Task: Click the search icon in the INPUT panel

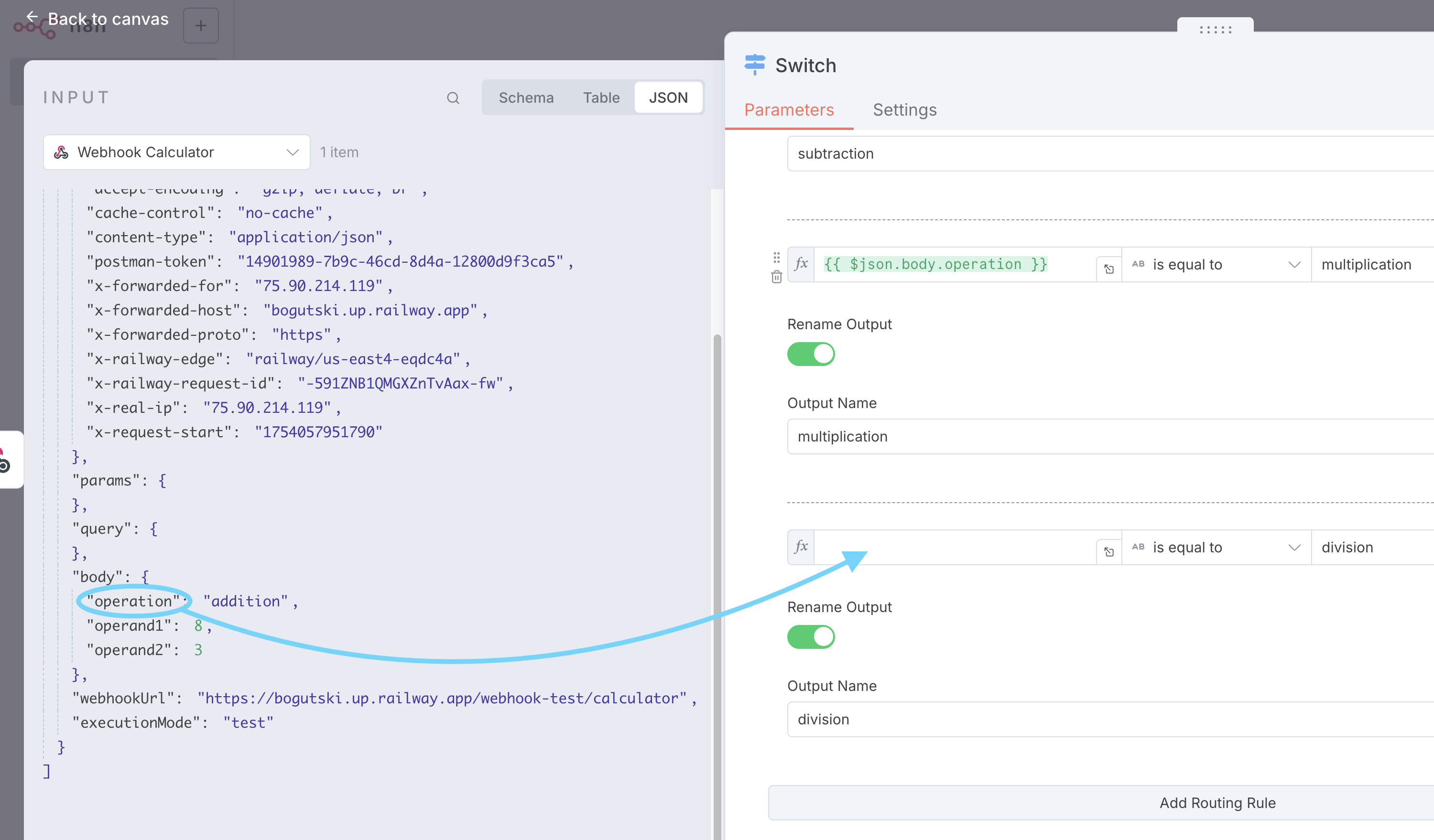Action: (453, 98)
